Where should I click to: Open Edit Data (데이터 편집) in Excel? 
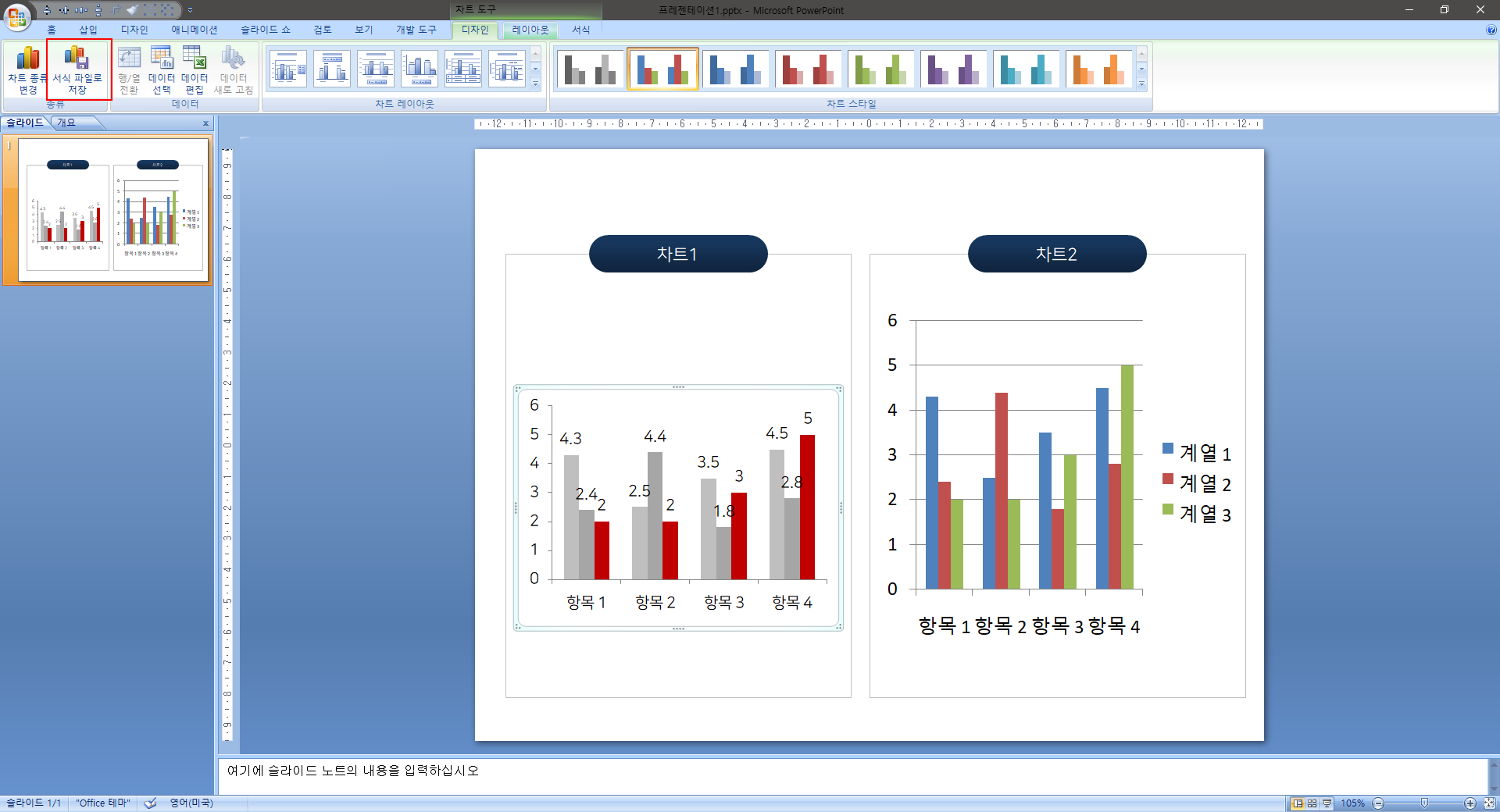[195, 69]
